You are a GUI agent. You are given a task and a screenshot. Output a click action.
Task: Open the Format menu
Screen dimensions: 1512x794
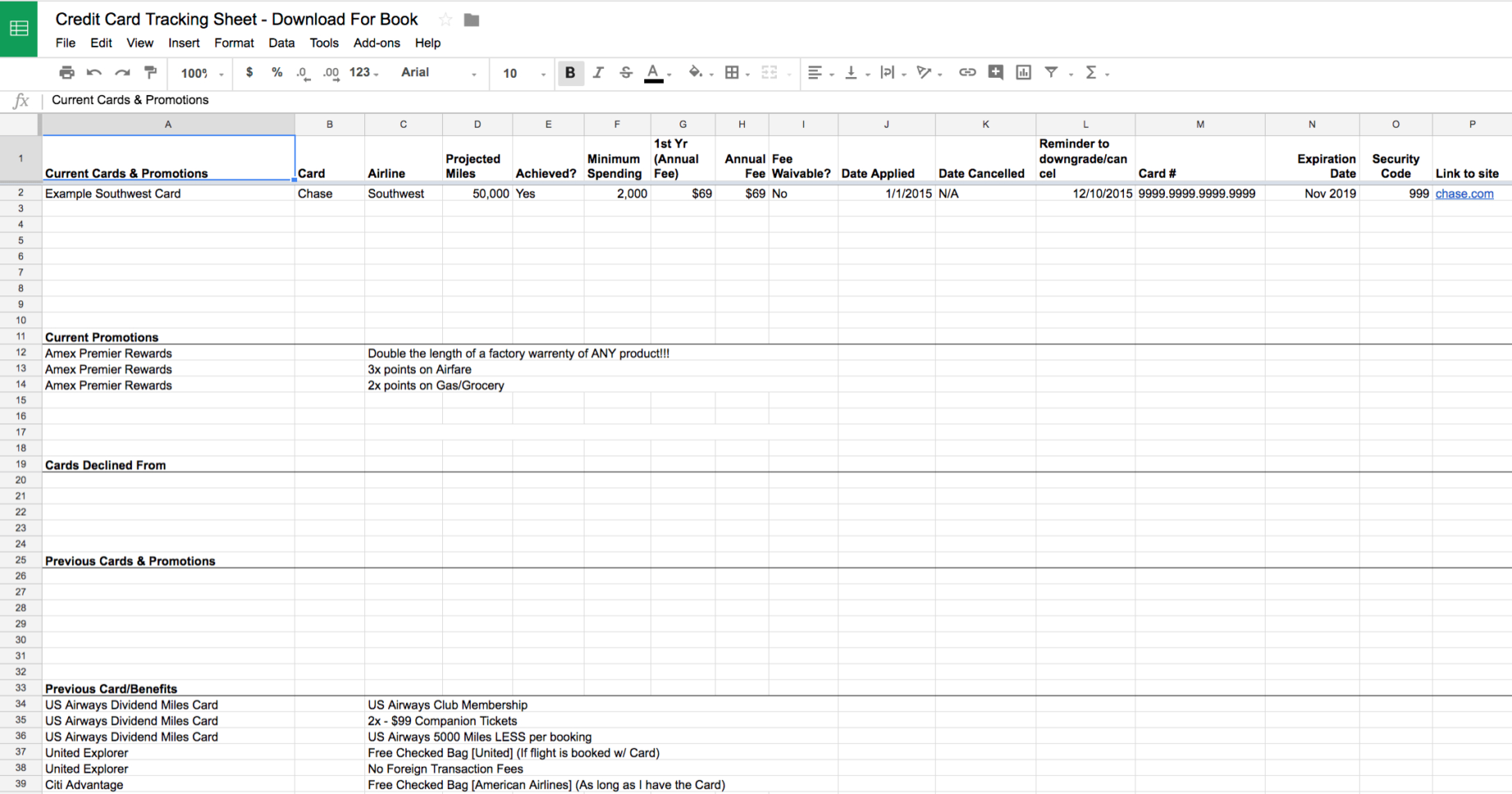coord(234,43)
